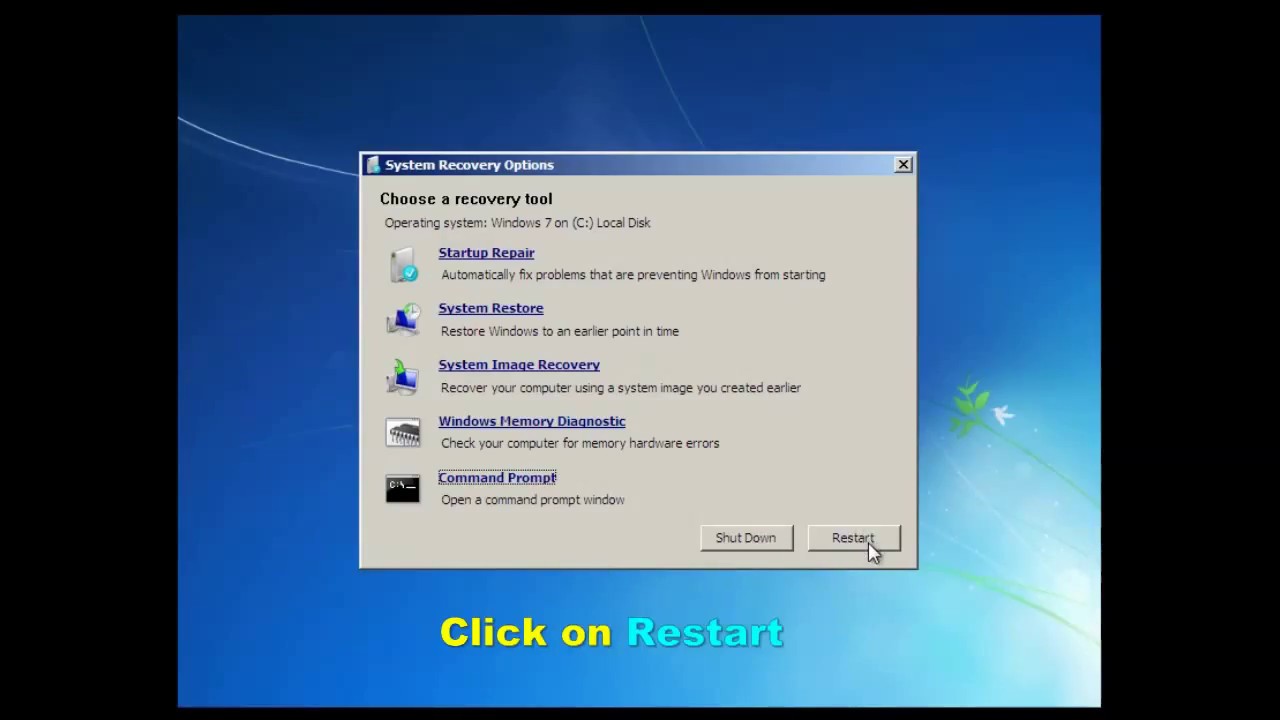Click the System Image Recovery icon
This screenshot has height=720, width=1280.
pos(403,376)
